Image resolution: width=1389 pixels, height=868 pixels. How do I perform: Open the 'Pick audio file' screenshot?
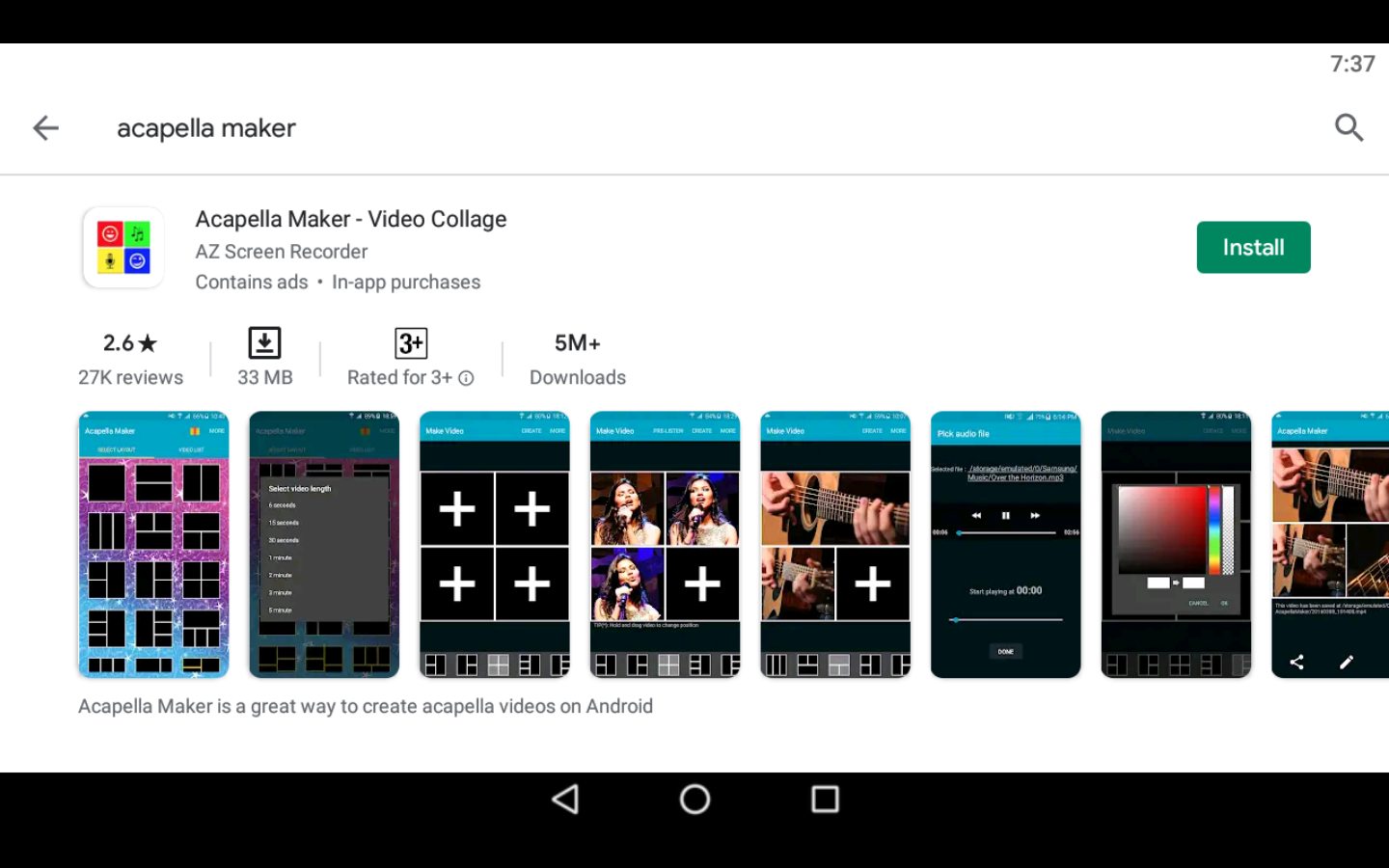(x=1006, y=545)
